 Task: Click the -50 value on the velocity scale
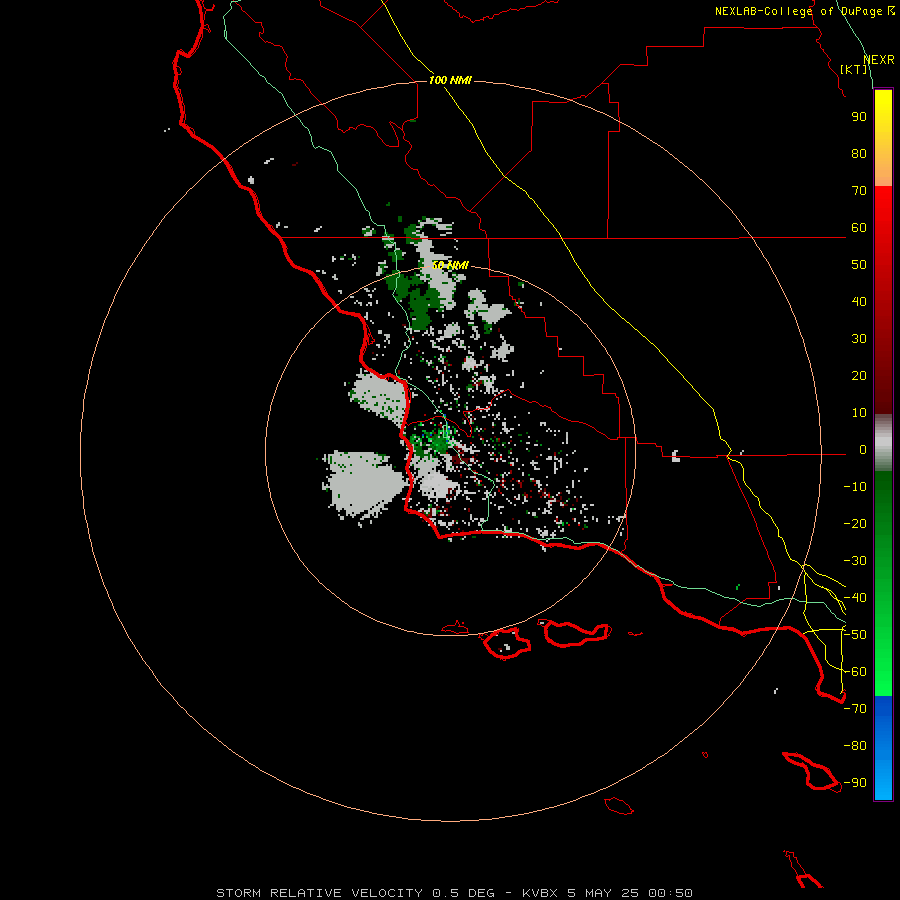click(x=855, y=635)
